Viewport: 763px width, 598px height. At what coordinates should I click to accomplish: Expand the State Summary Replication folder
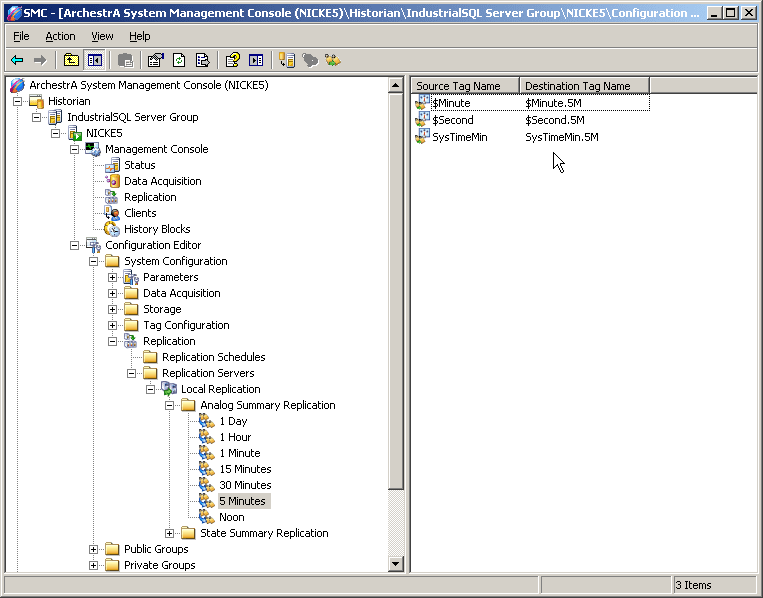169,533
